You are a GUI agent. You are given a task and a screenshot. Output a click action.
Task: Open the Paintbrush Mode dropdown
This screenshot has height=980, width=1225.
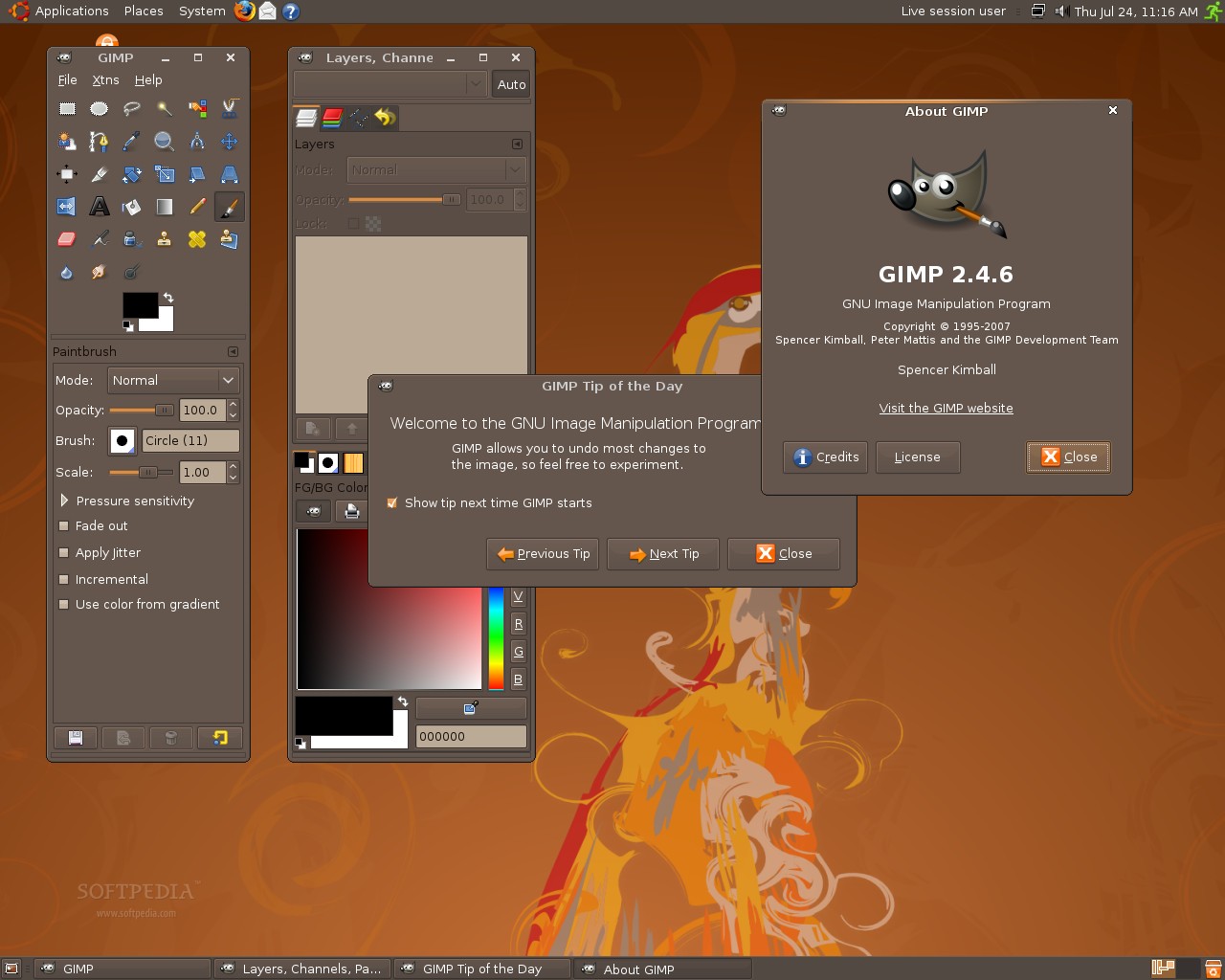coord(173,380)
